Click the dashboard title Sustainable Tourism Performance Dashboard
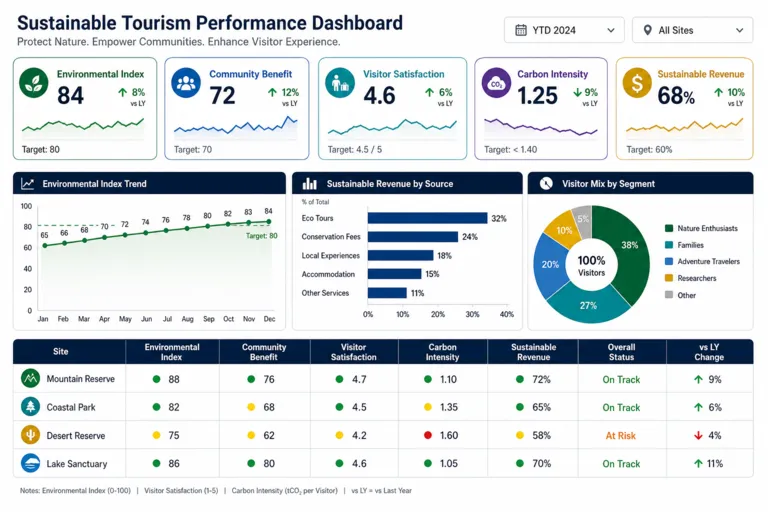The width and height of the screenshot is (768, 512). point(210,23)
